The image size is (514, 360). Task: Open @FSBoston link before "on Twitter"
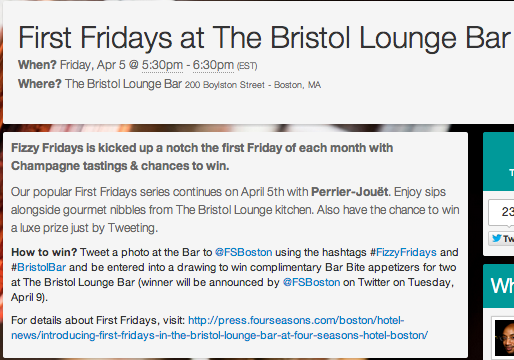click(x=311, y=282)
